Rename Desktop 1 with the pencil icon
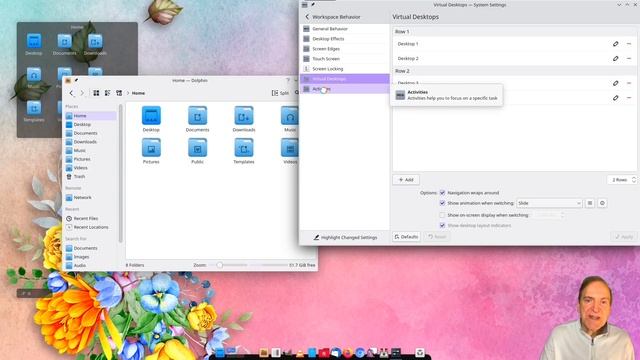The image size is (640, 360). click(x=616, y=44)
